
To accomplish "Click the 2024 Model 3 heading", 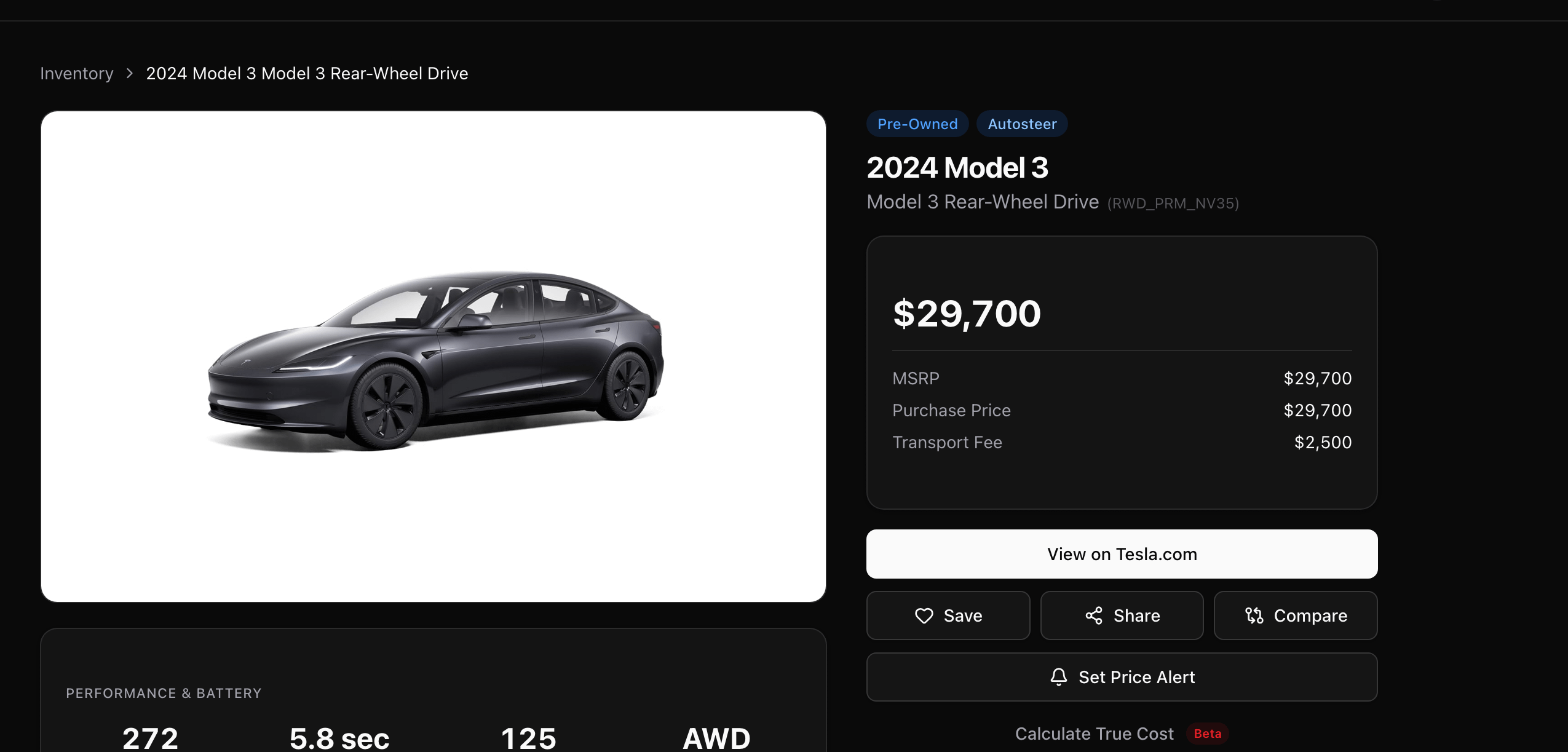I will (957, 167).
